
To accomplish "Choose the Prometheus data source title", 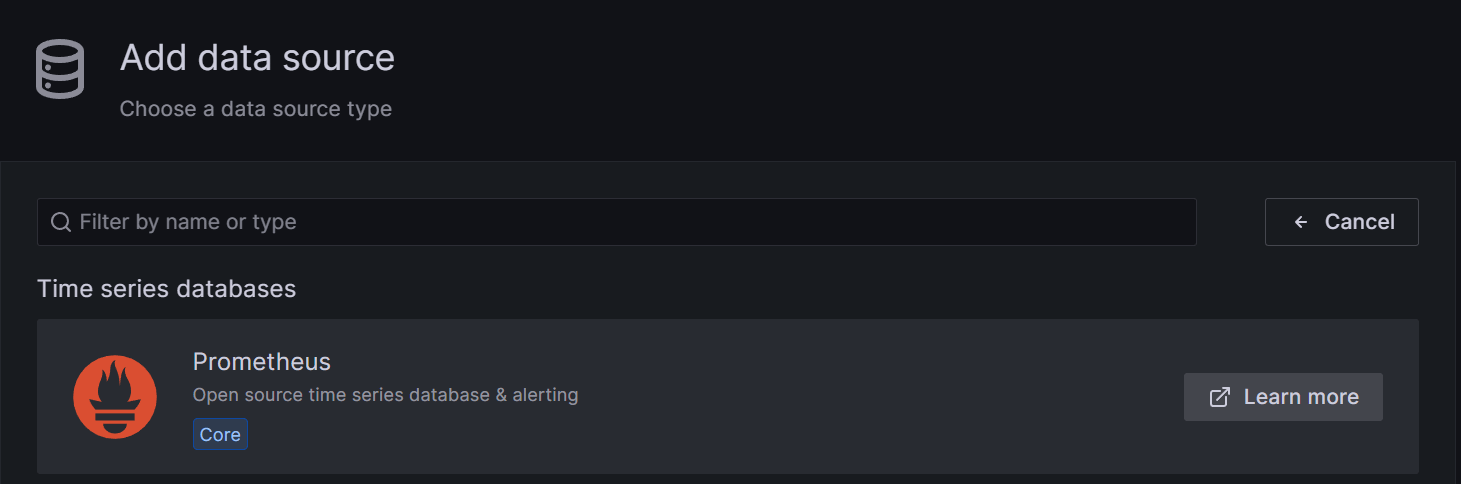I will click(x=261, y=361).
